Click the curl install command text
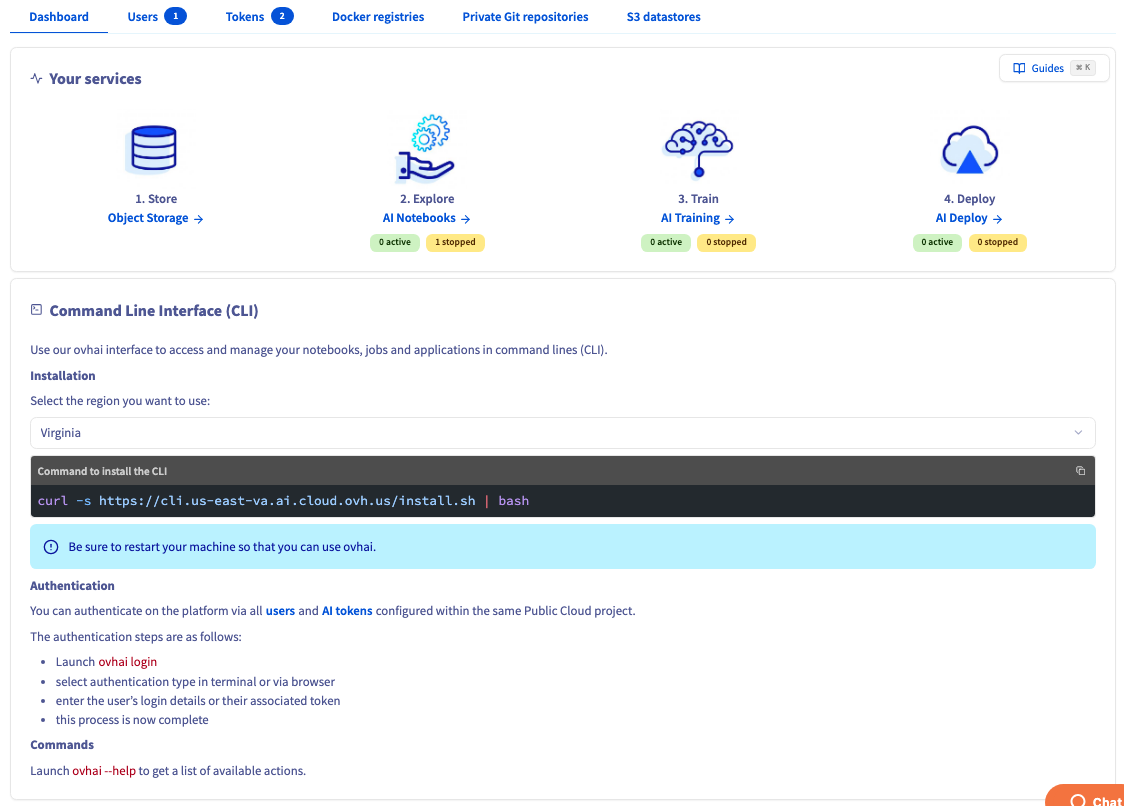Image resolution: width=1124 pixels, height=806 pixels. pyautogui.click(x=283, y=501)
